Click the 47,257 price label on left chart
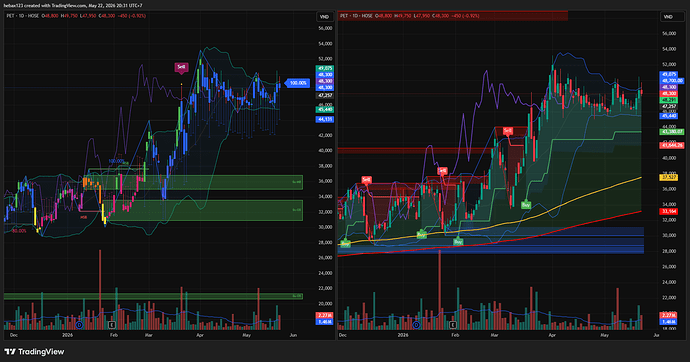The height and width of the screenshot is (362, 690). coord(325,95)
